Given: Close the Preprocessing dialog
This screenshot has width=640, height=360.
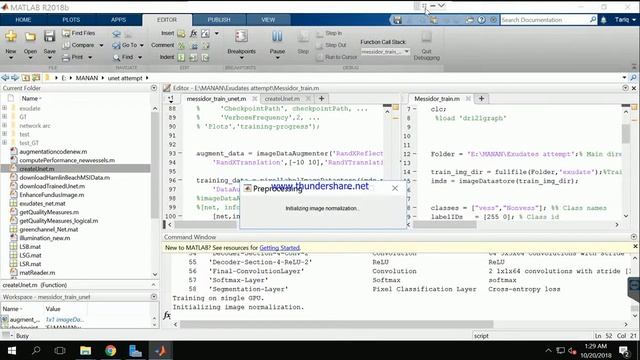Looking at the screenshot, I should coord(395,188).
